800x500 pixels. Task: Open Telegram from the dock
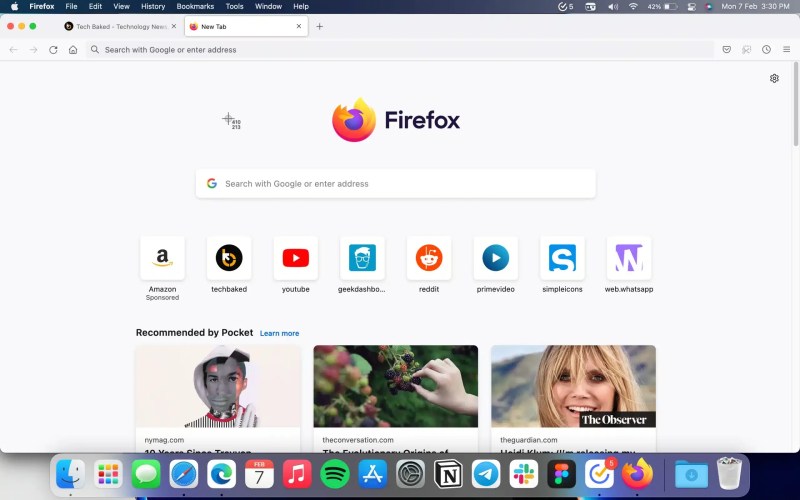pyautogui.click(x=486, y=474)
